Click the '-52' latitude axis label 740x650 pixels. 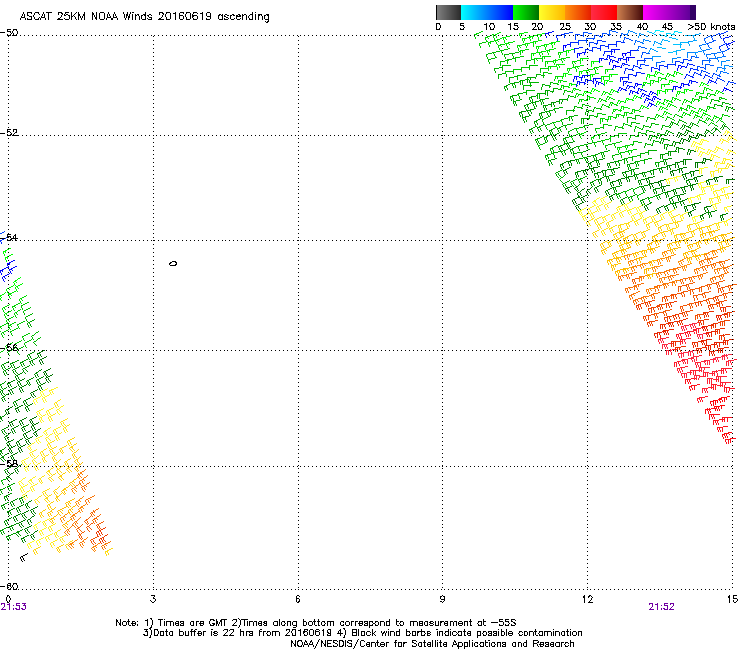tap(10, 133)
